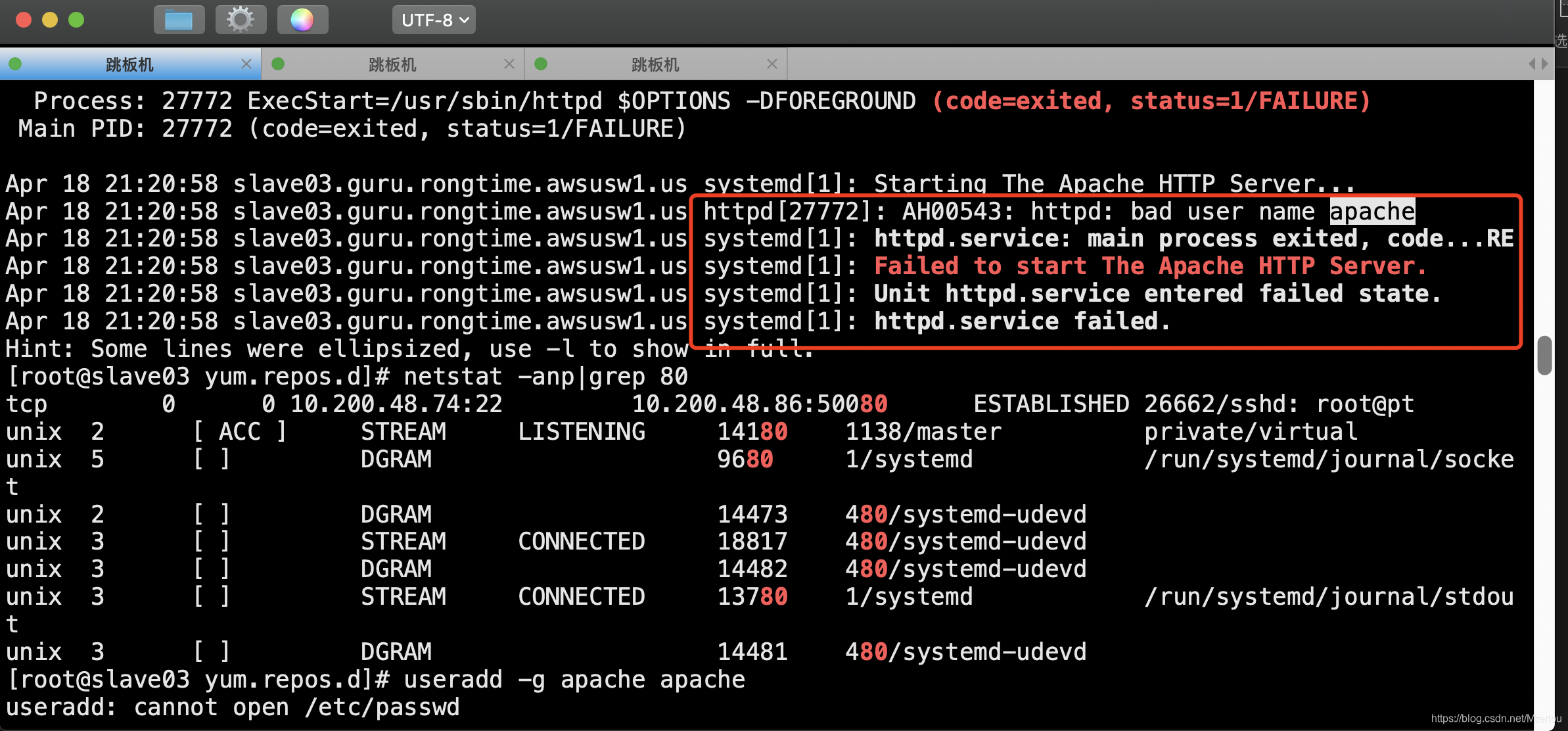Open the folder icon in toolbar
1568x731 pixels.
(x=179, y=20)
